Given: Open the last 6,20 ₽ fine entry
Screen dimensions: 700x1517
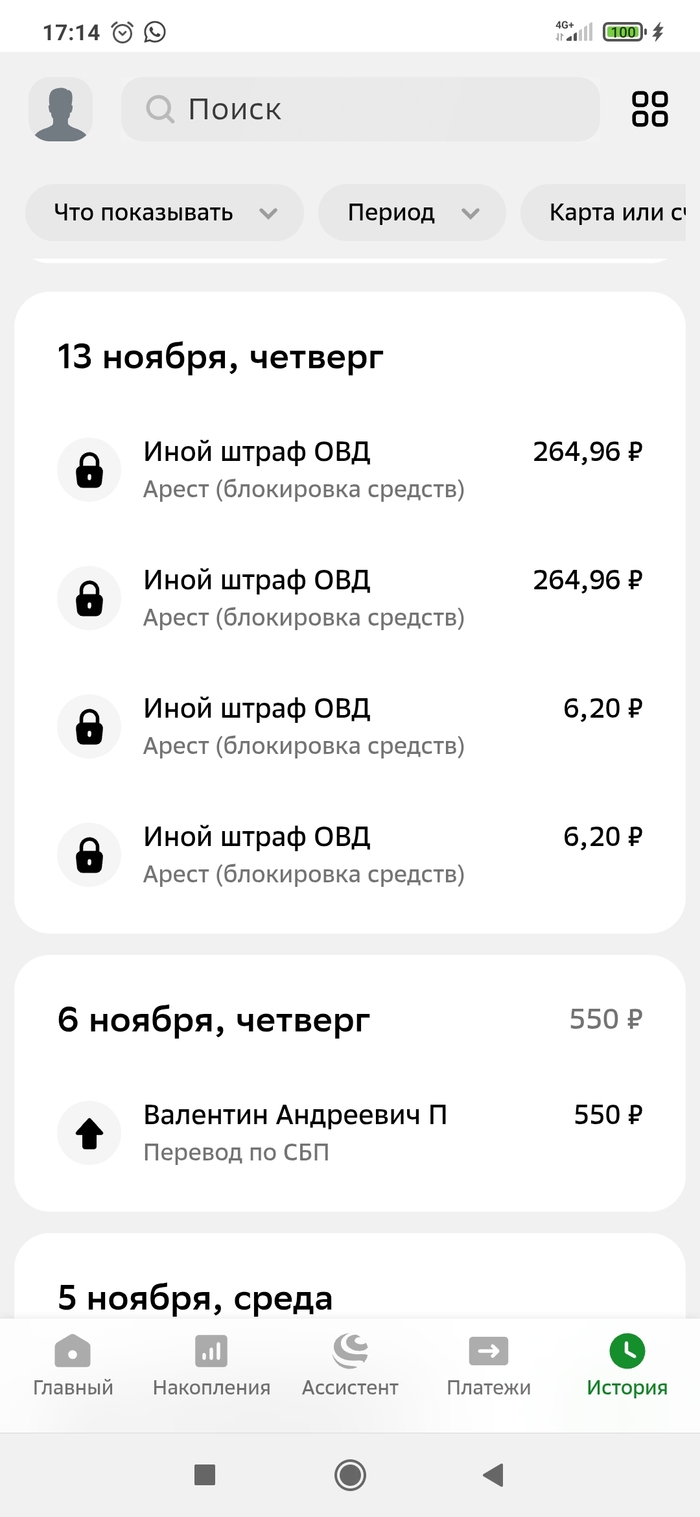Looking at the screenshot, I should tap(350, 855).
